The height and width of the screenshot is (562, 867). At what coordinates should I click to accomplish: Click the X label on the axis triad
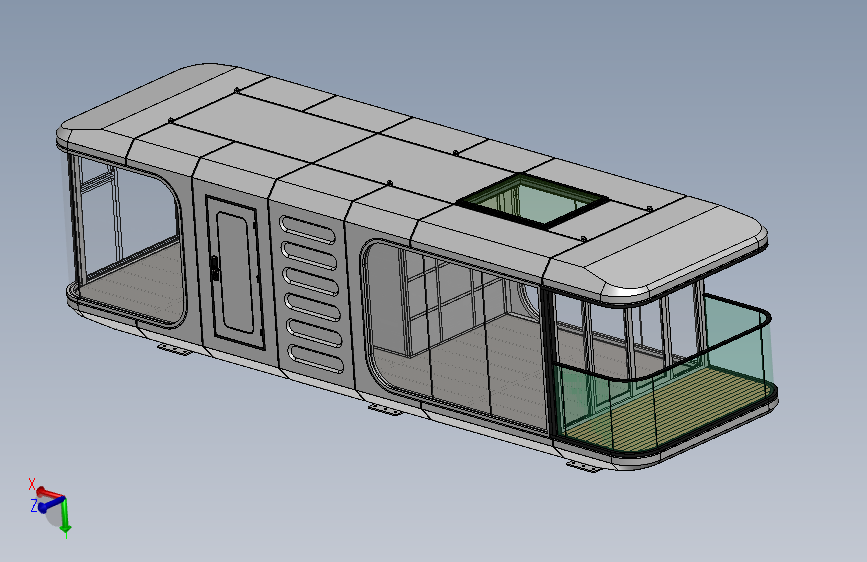click(32, 485)
